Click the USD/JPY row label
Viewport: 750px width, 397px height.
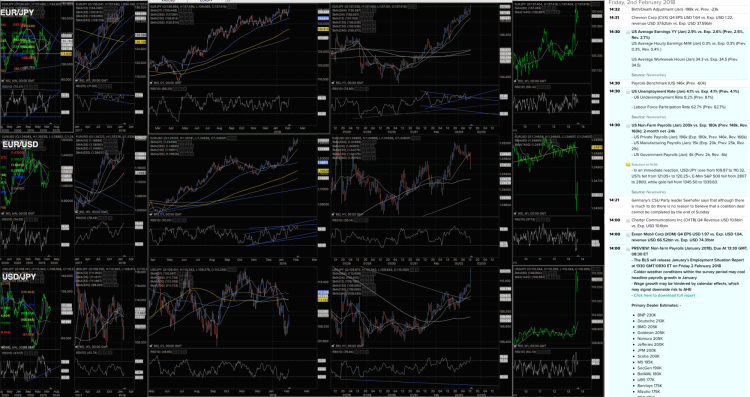[19, 276]
